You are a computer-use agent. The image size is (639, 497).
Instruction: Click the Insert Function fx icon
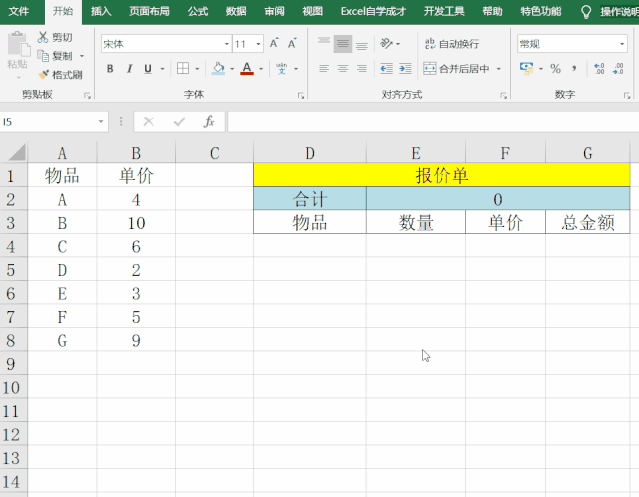[x=209, y=121]
